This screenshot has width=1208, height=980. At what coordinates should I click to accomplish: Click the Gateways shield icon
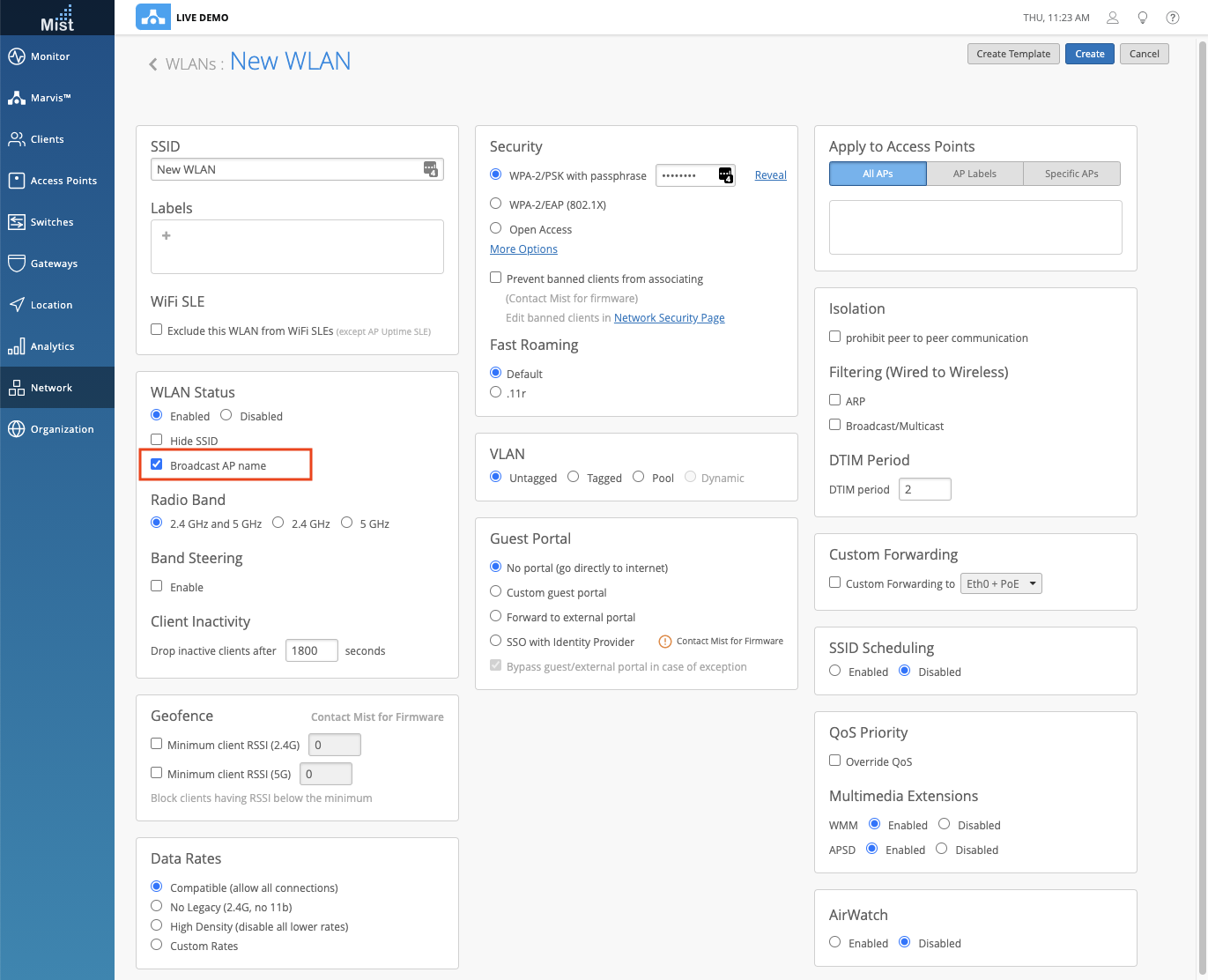pyautogui.click(x=17, y=264)
